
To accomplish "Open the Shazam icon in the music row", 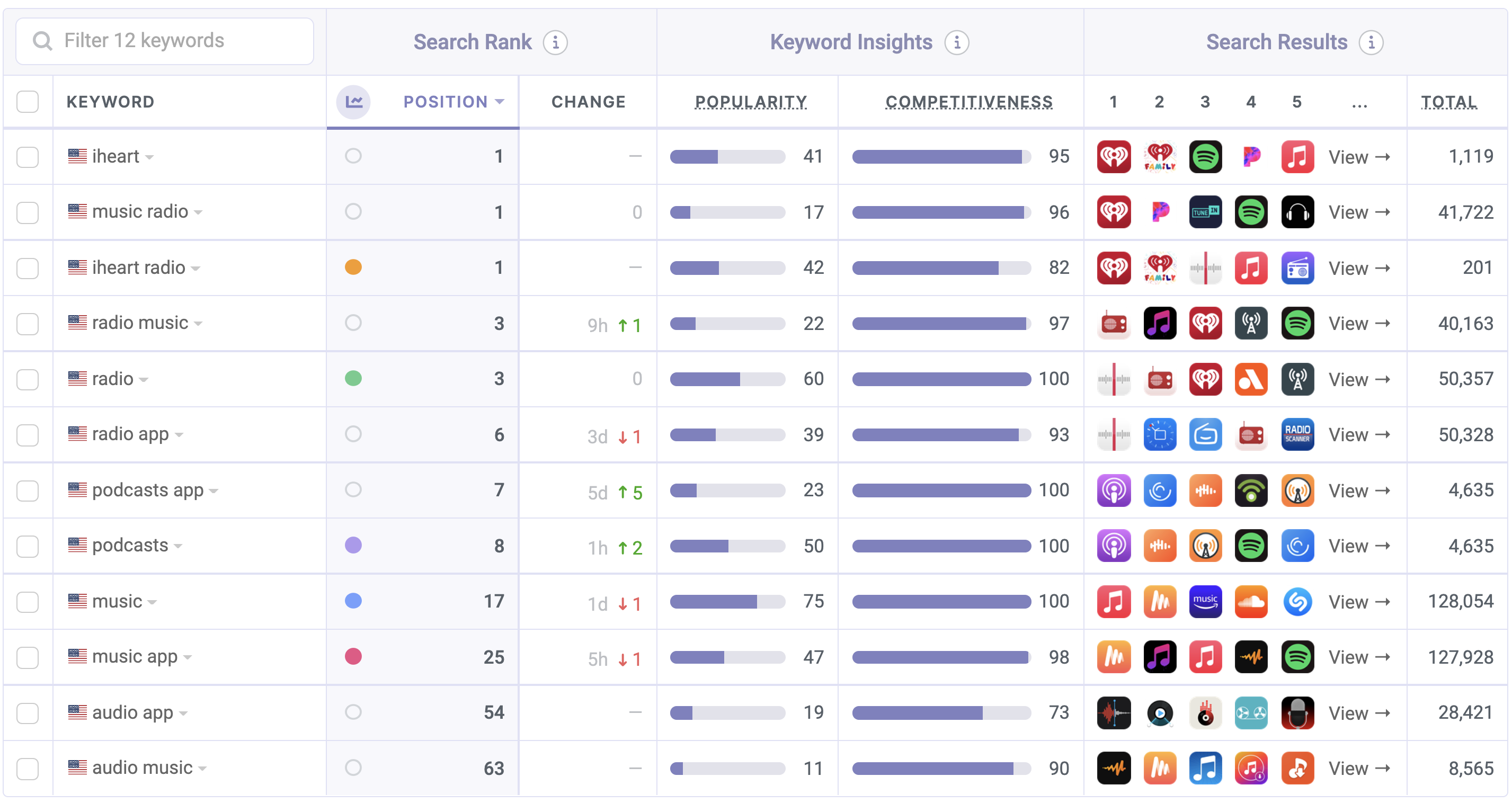I will click(x=1297, y=602).
